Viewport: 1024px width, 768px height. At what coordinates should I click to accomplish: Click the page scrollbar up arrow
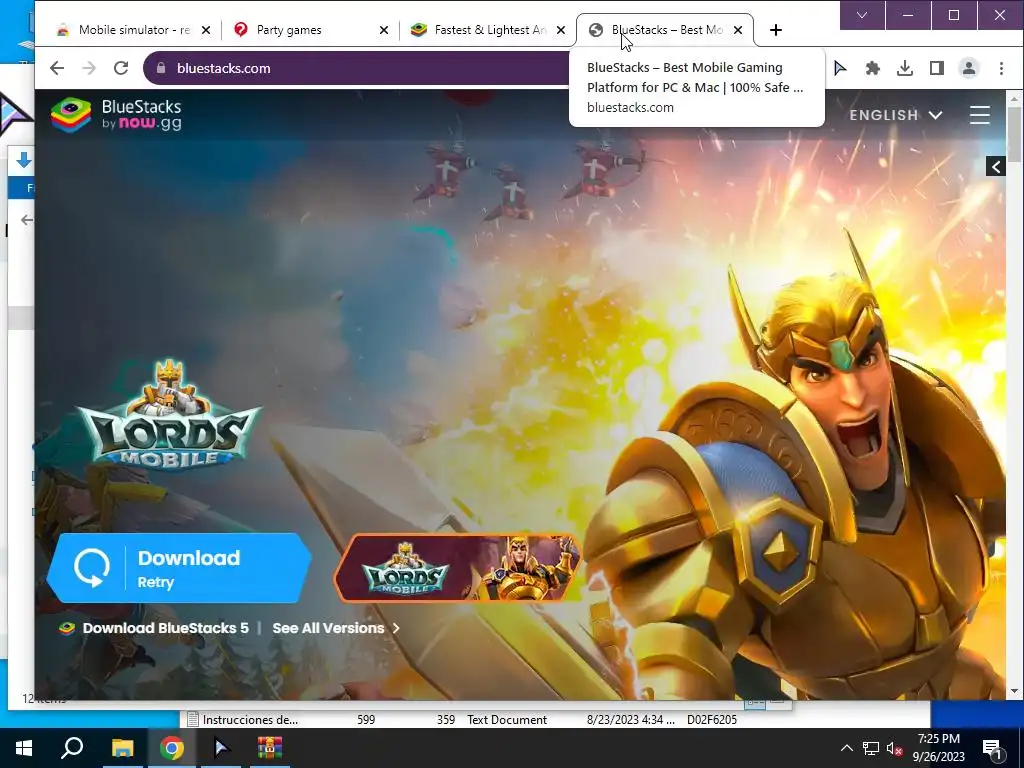click(1014, 100)
